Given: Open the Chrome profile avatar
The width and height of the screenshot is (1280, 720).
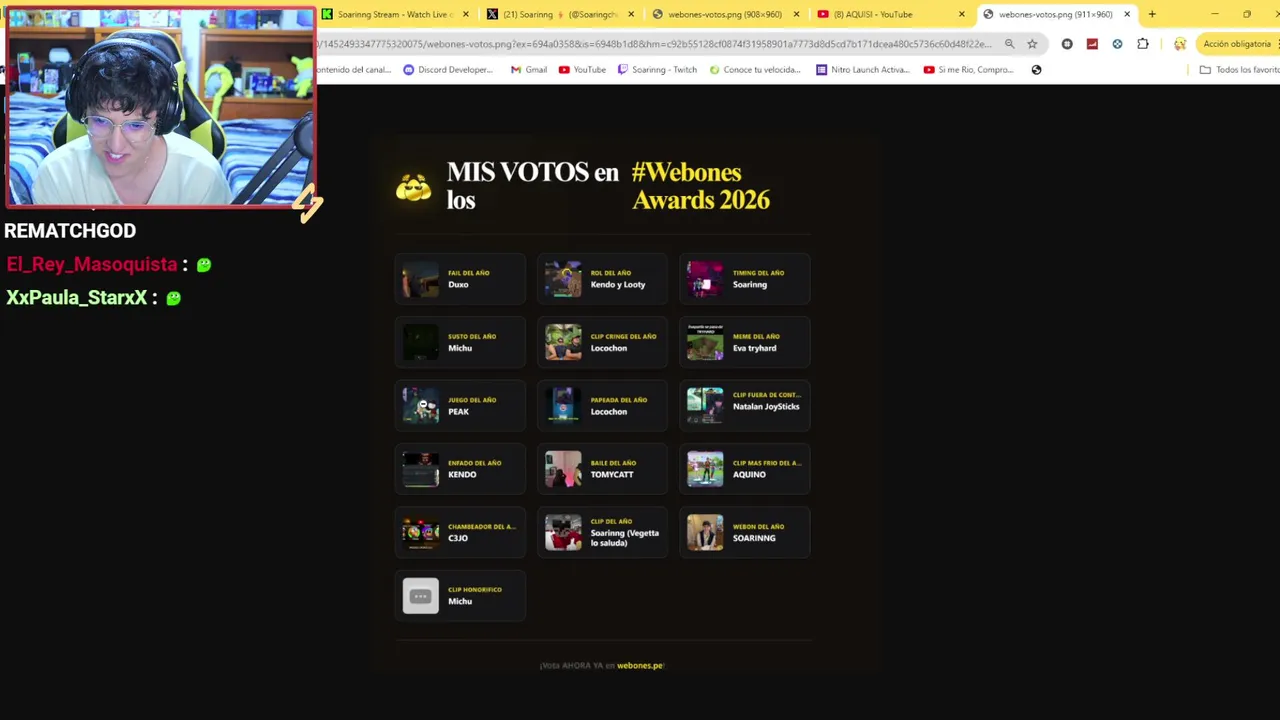Looking at the screenshot, I should click(1180, 44).
